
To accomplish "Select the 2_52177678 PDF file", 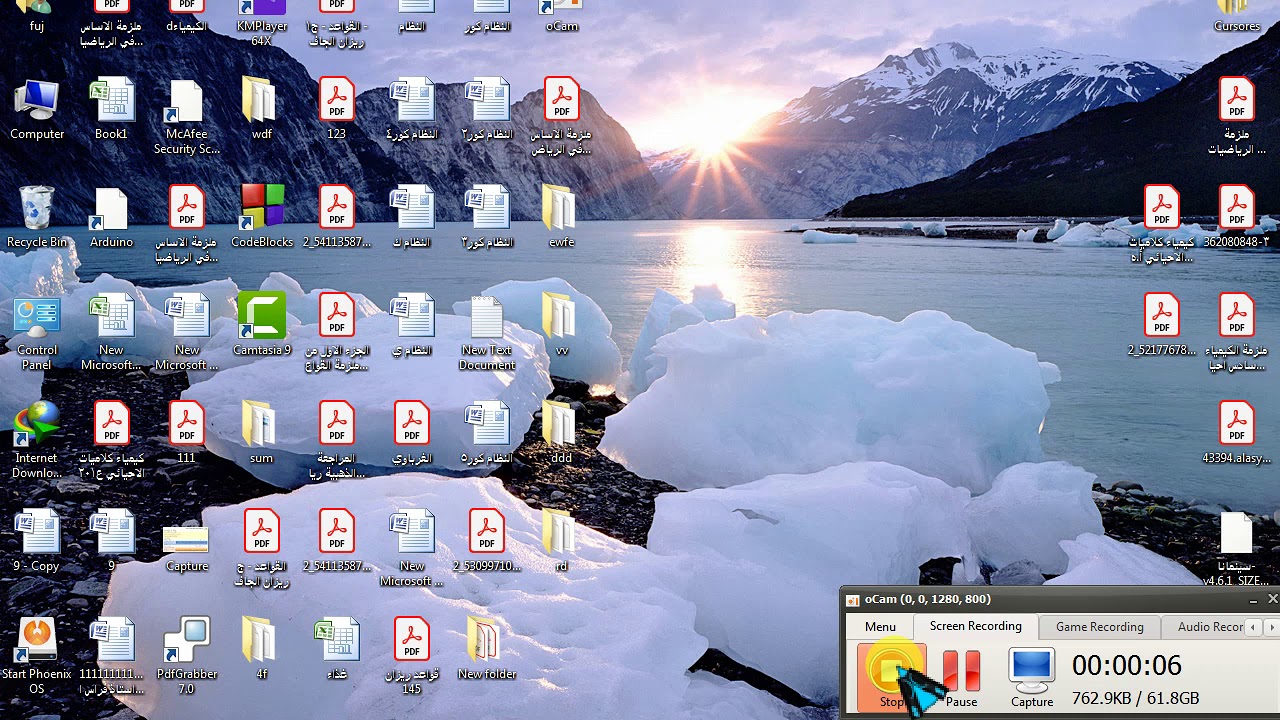I will point(1161,325).
